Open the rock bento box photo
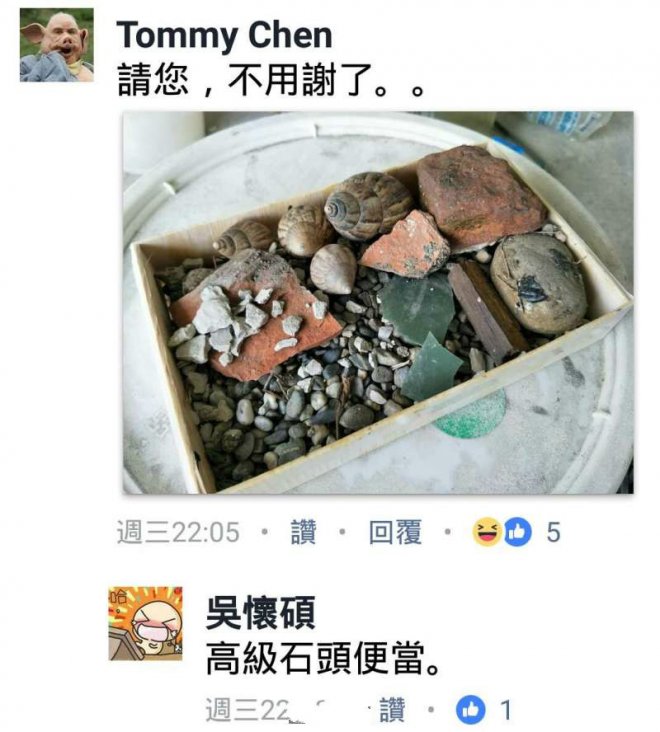660x732 pixels. pyautogui.click(x=378, y=303)
